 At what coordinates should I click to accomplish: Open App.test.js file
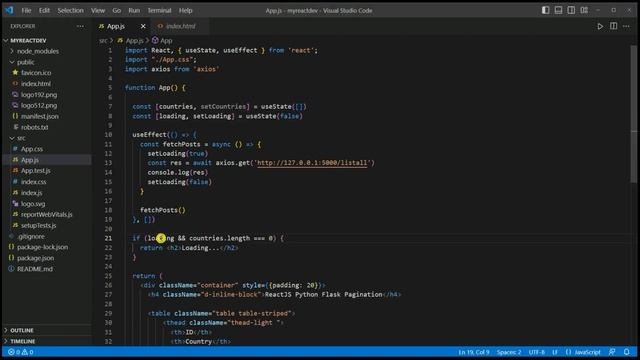(x=36, y=171)
